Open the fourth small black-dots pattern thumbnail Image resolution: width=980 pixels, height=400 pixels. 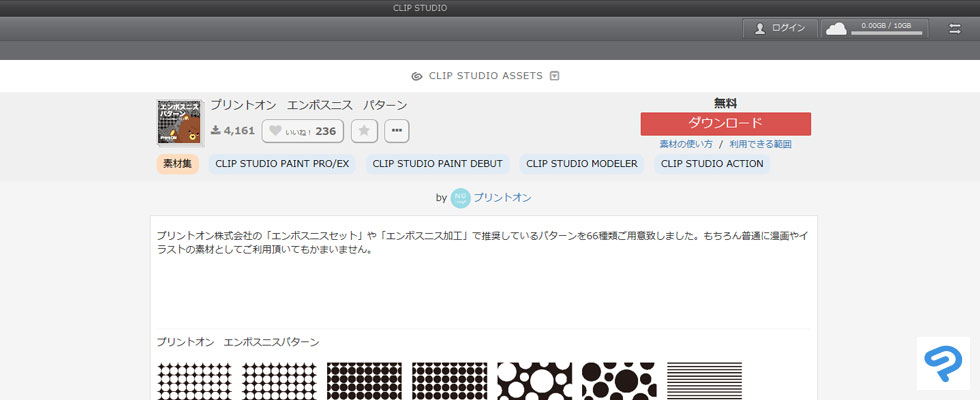point(449,381)
